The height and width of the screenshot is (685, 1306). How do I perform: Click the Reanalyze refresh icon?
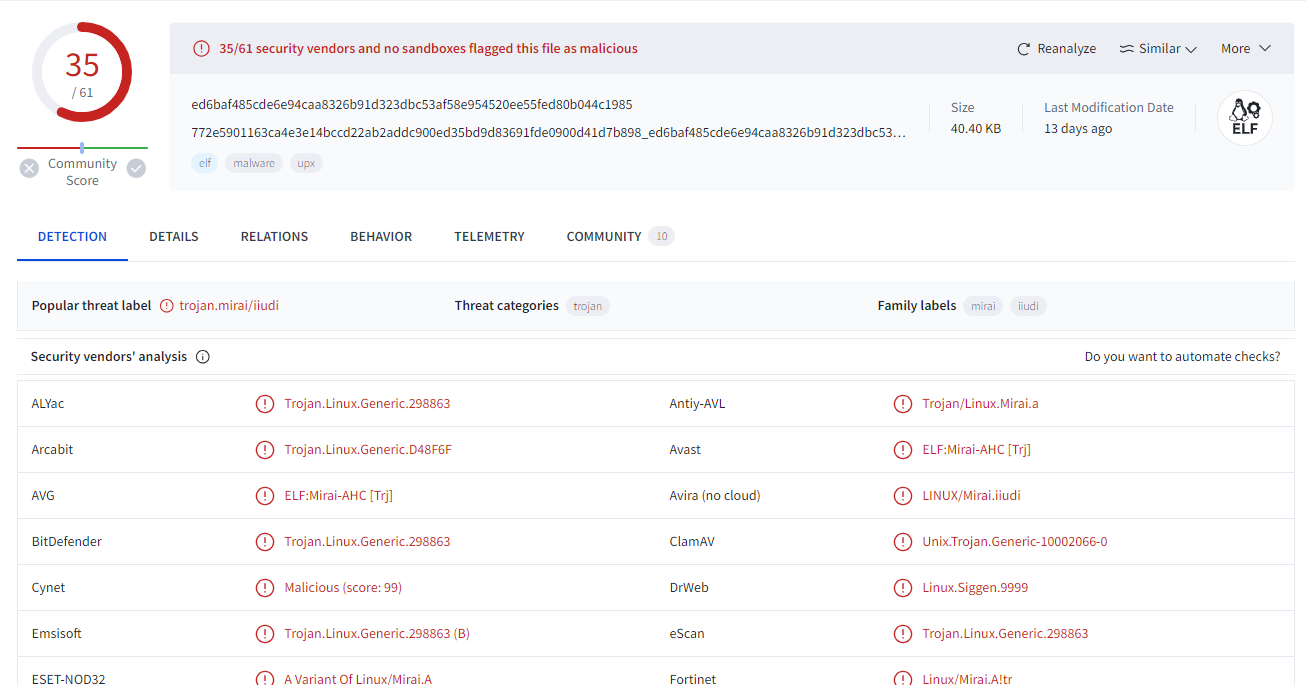point(1023,49)
